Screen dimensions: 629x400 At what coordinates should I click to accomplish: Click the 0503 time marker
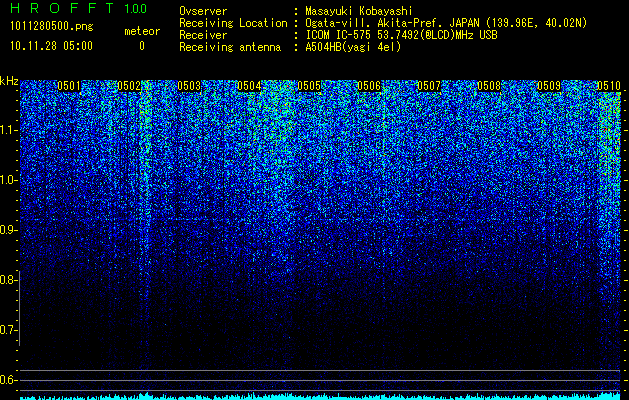pyautogui.click(x=189, y=86)
